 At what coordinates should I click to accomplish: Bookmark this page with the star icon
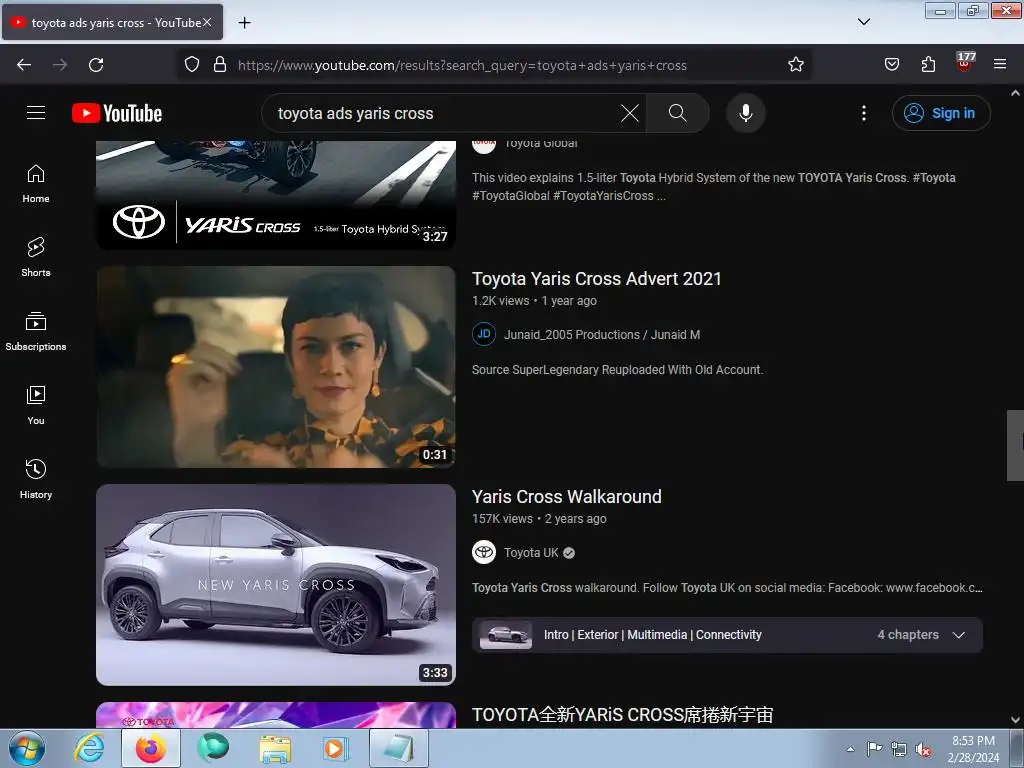coord(795,65)
